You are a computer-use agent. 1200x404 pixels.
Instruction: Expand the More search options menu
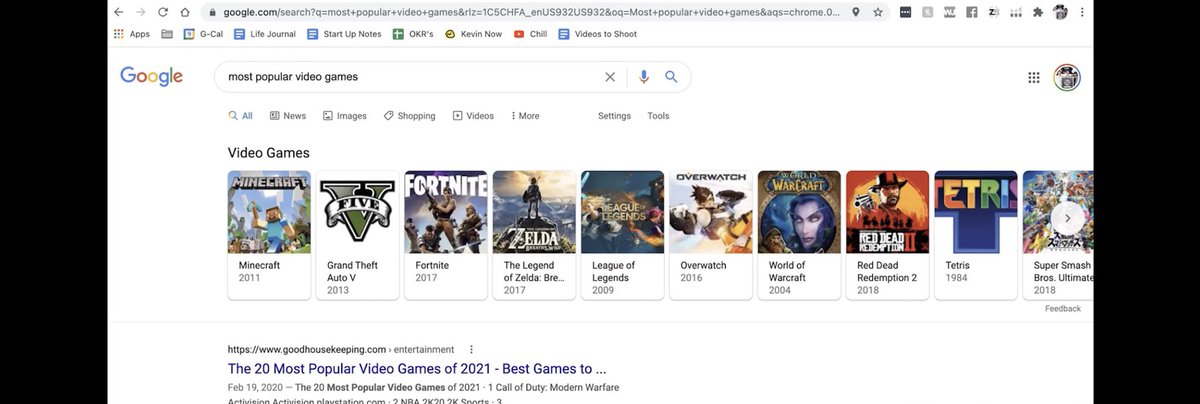525,116
